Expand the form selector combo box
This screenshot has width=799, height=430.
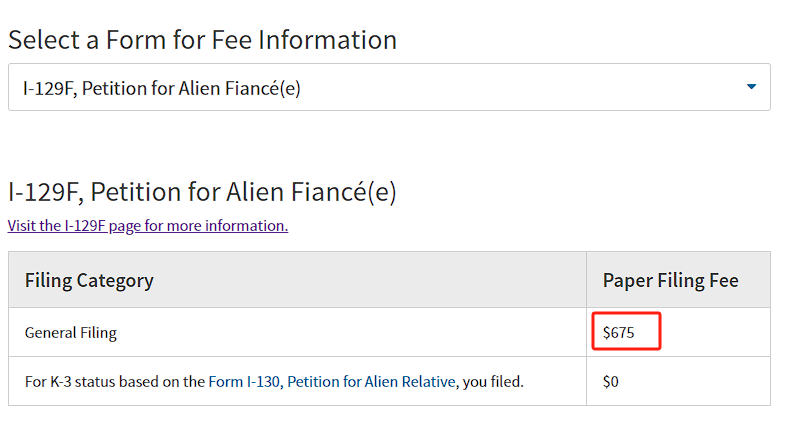(x=389, y=87)
